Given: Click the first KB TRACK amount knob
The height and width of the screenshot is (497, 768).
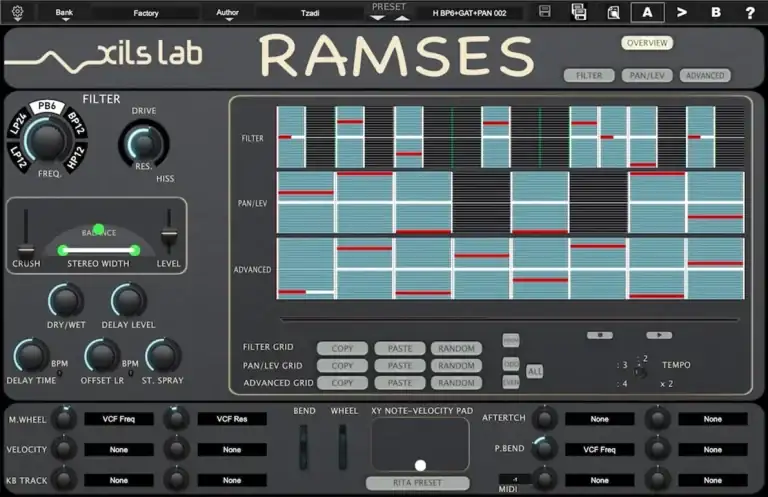Looking at the screenshot, I should (x=64, y=479).
